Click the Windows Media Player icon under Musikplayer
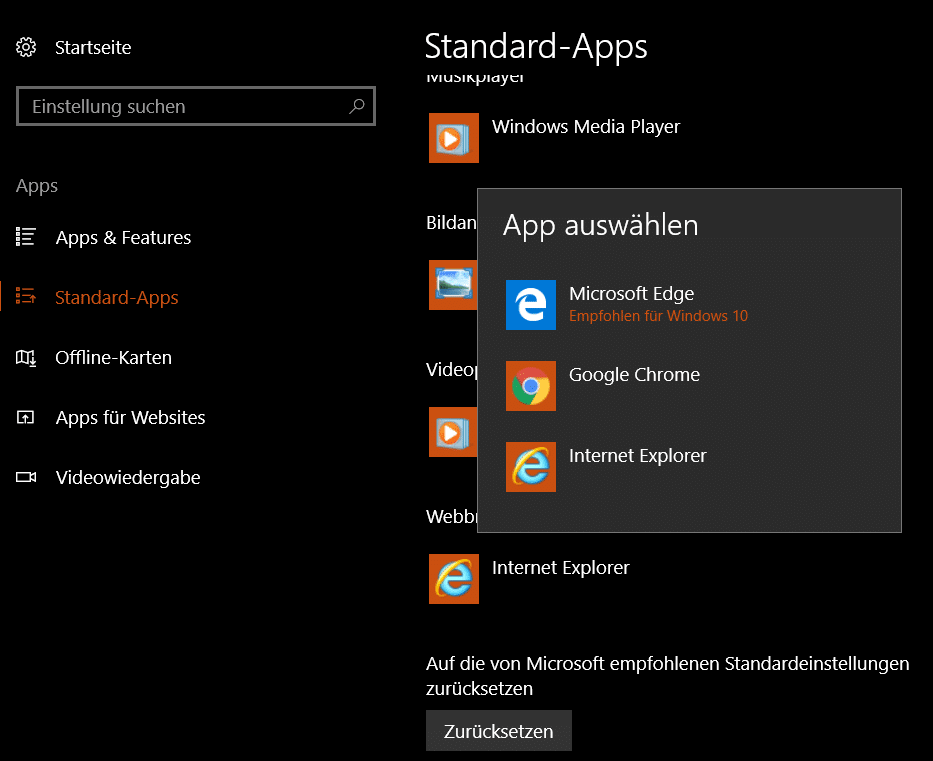The height and width of the screenshot is (761, 933). click(x=454, y=138)
